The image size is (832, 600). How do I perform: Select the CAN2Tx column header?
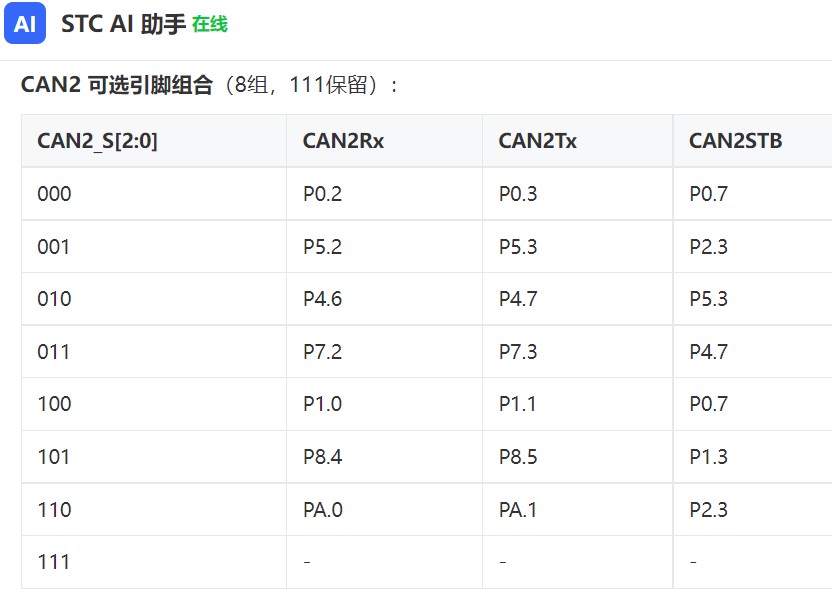pos(538,141)
